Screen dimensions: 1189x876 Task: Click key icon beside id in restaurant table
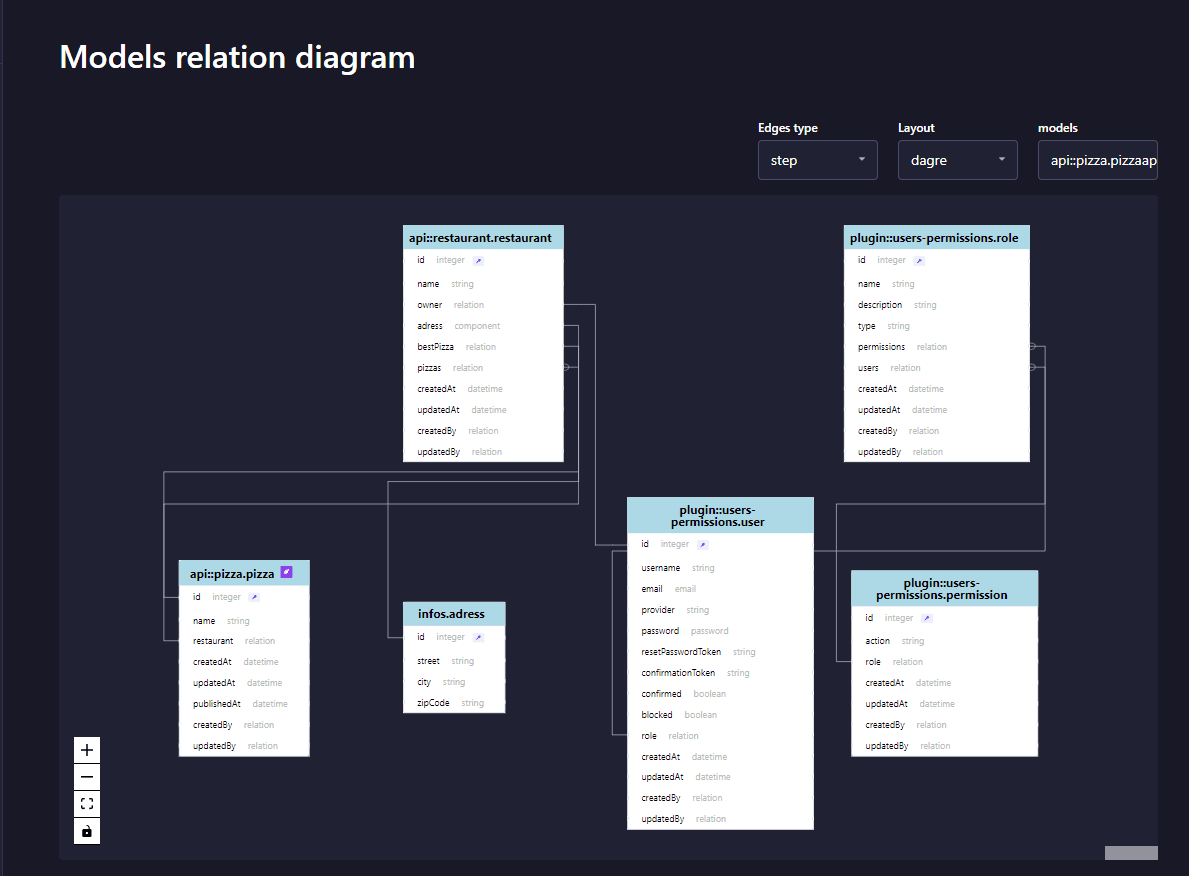pos(478,260)
